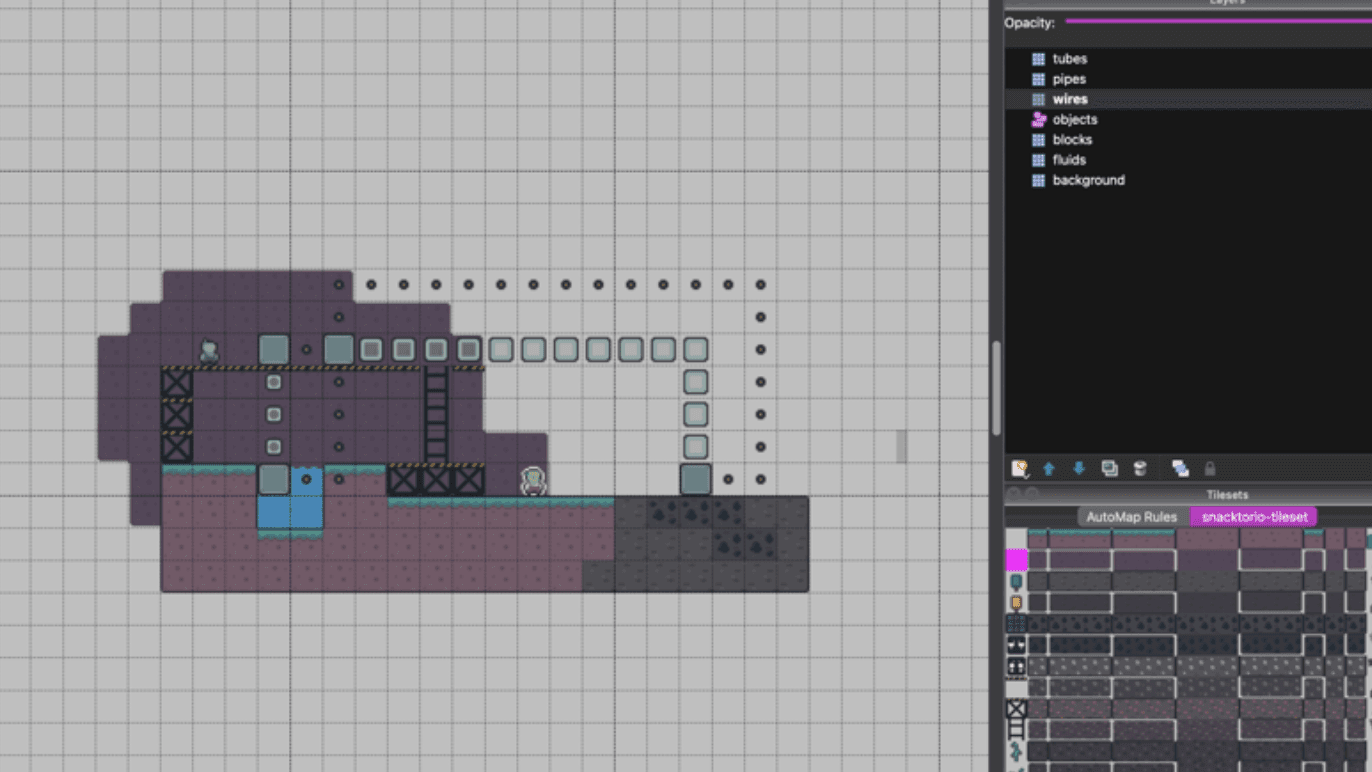
Task: Click the object layer icon beside objects
Action: [1038, 119]
